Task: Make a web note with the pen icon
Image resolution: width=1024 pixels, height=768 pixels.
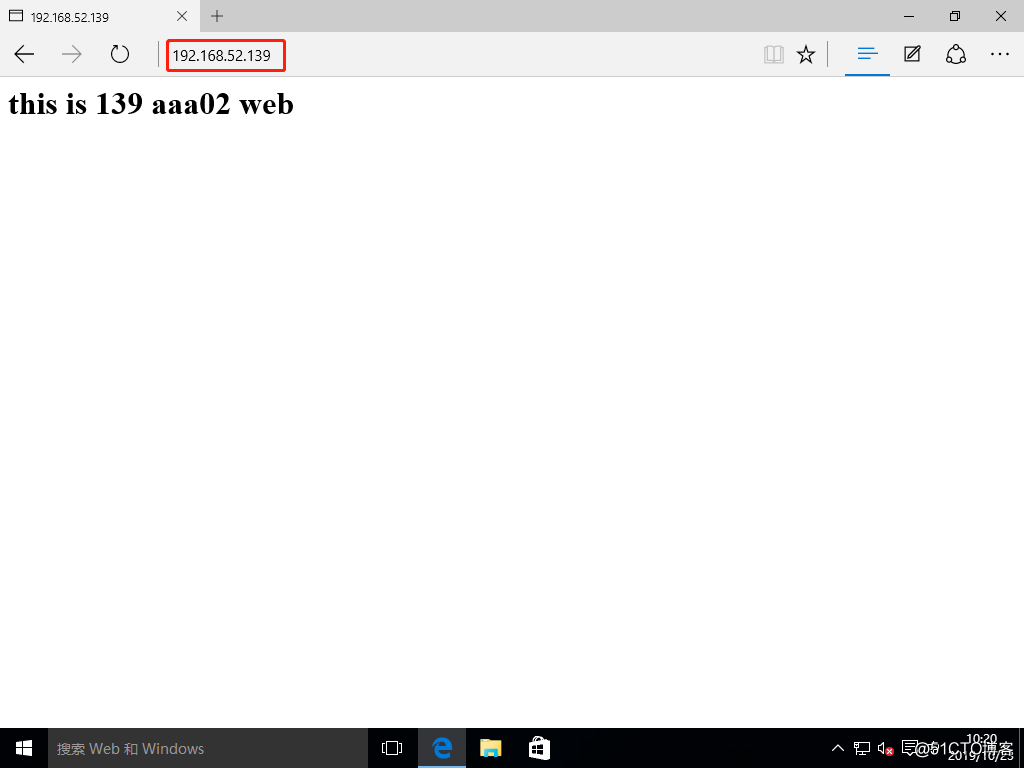Action: tap(912, 54)
